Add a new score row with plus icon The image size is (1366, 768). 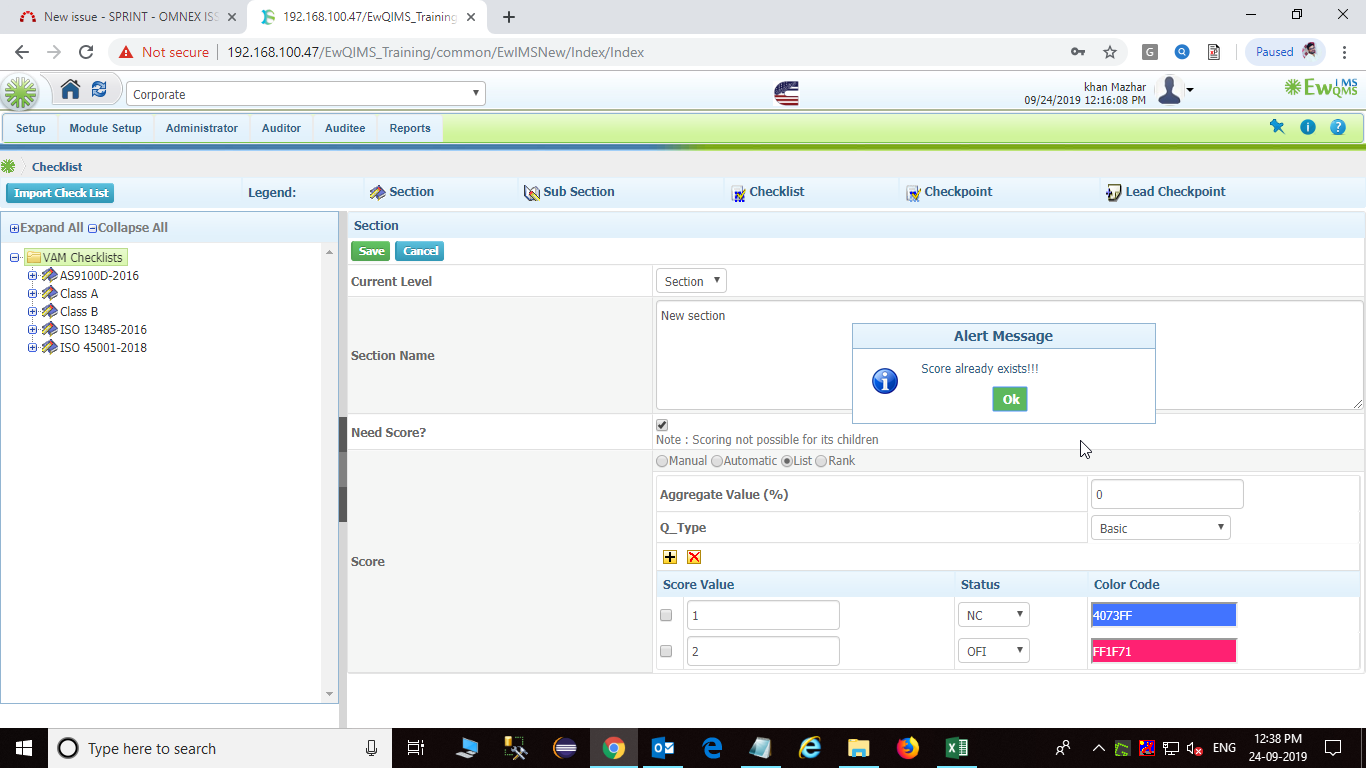(x=670, y=557)
